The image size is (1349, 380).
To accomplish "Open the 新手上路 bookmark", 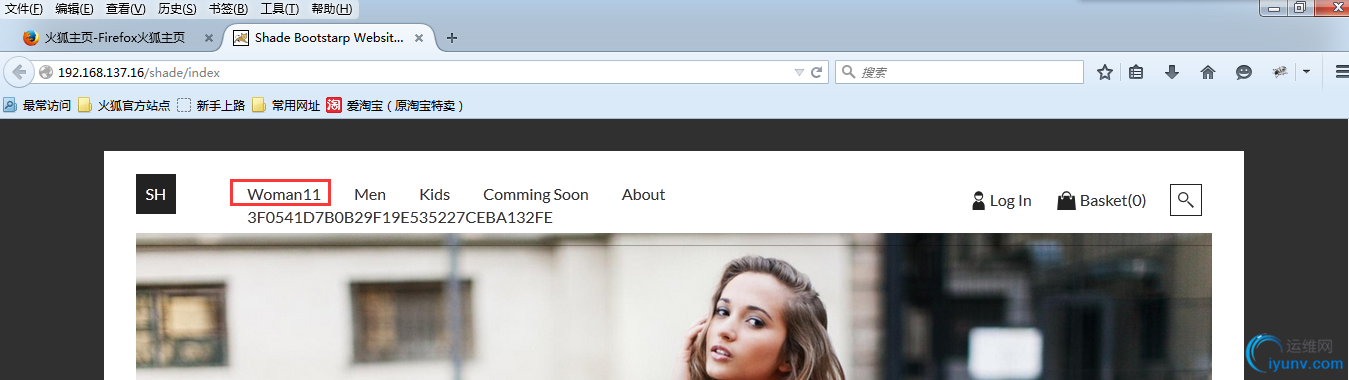I will click(x=211, y=105).
